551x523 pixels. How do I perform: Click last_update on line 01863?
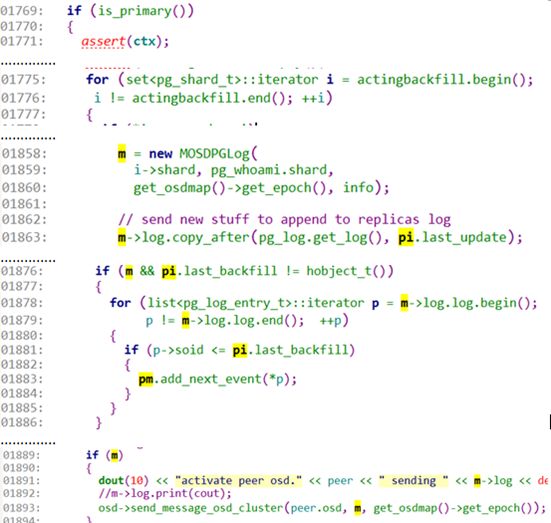(464, 238)
